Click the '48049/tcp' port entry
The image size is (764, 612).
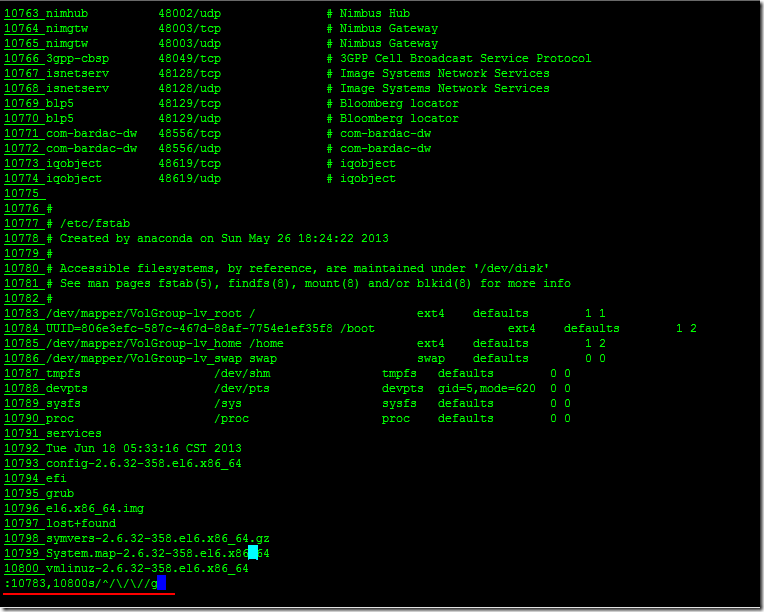tap(189, 58)
